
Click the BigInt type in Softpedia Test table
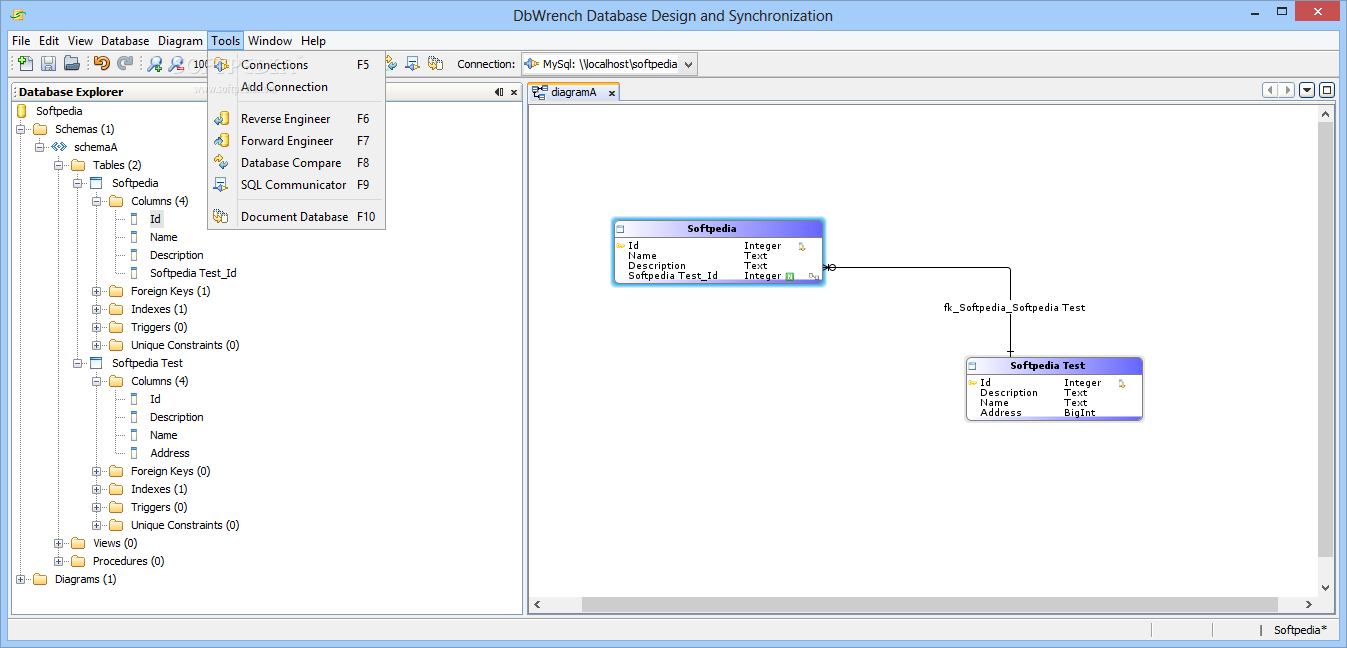coord(1080,413)
